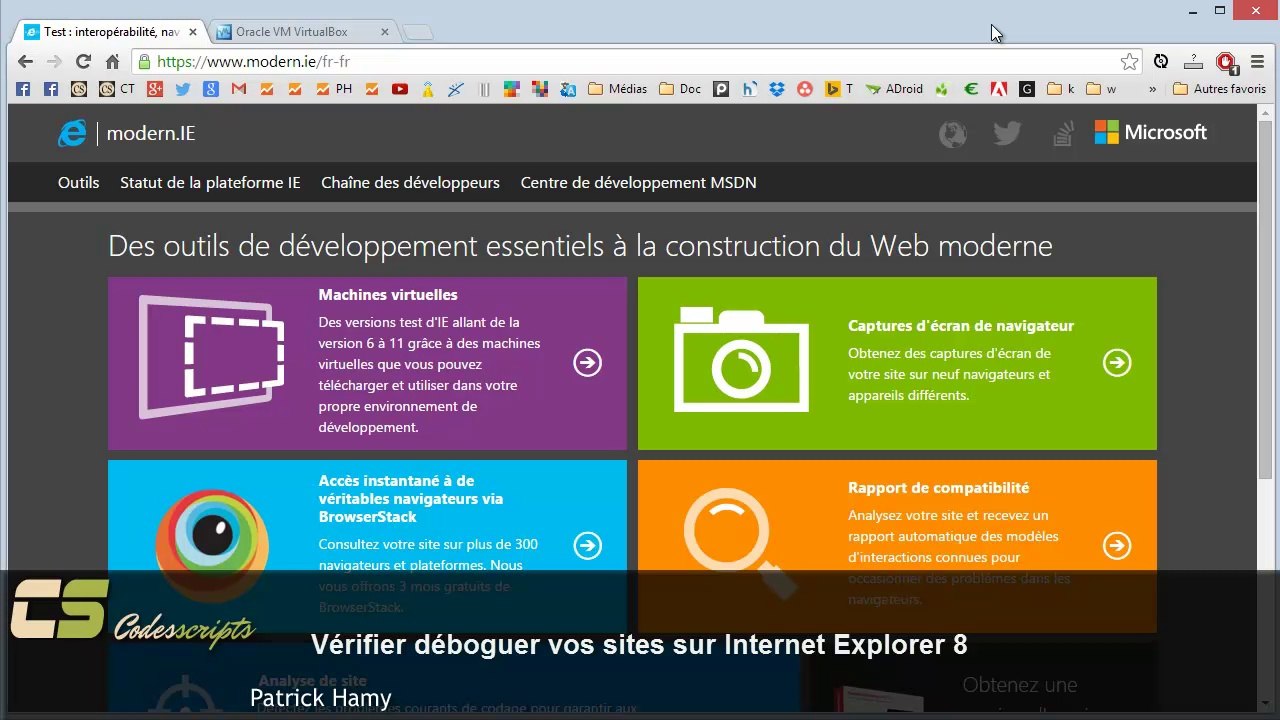The width and height of the screenshot is (1280, 720).
Task: Open the euro sign bookmark icon
Action: pyautogui.click(x=970, y=89)
